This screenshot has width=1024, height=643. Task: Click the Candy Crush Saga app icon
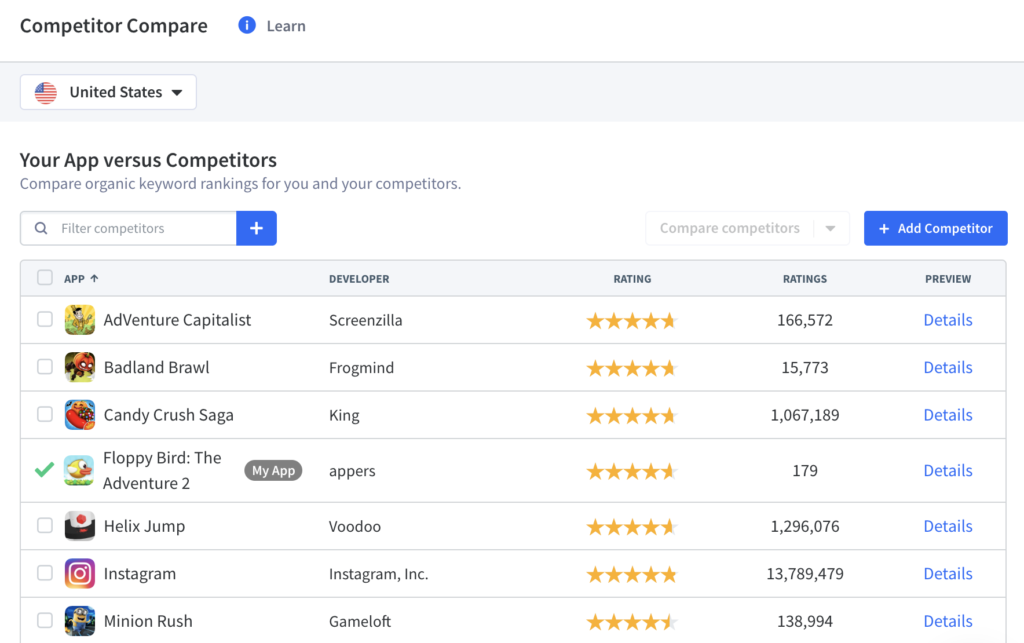coord(80,415)
